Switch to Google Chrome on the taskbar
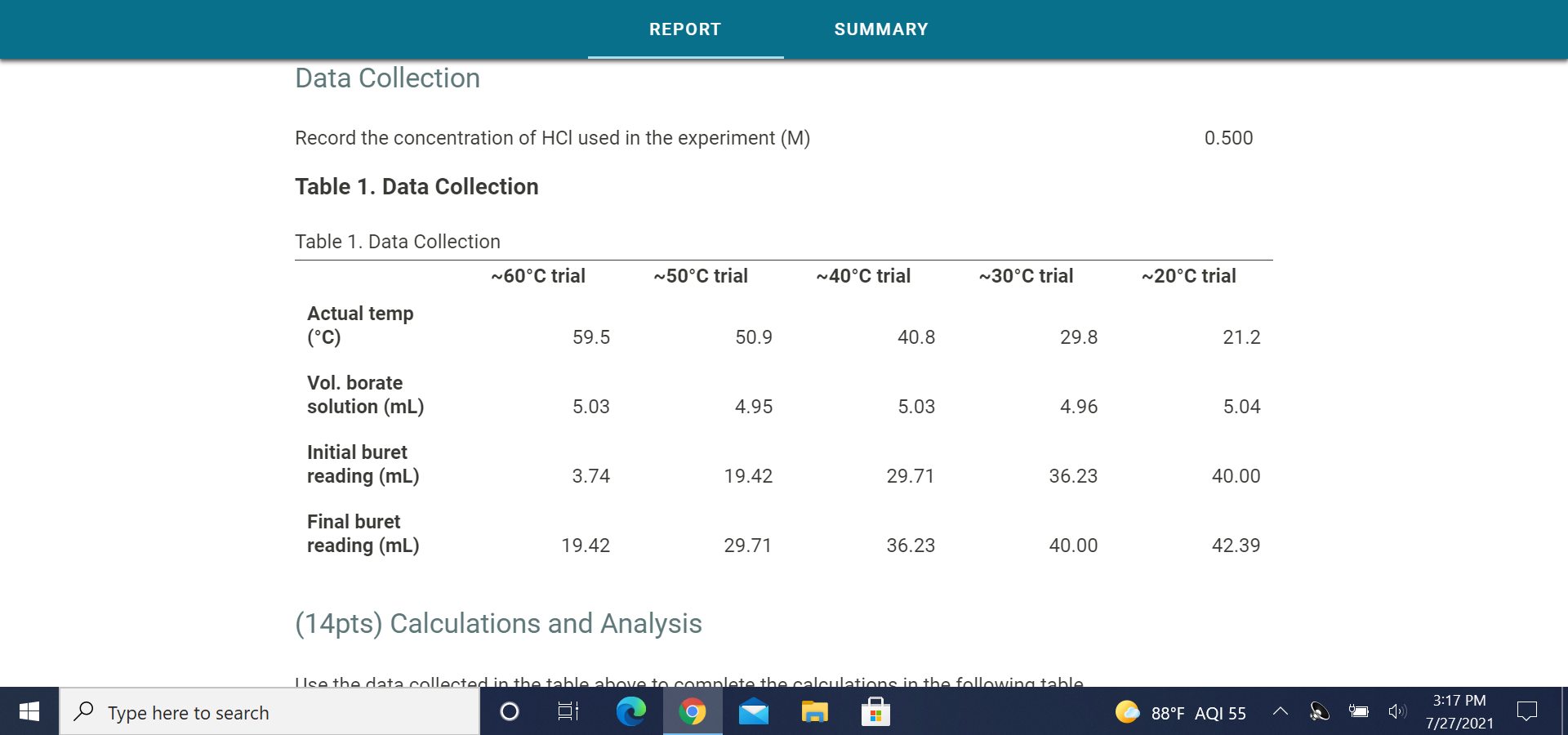The width and height of the screenshot is (1568, 735). point(692,711)
